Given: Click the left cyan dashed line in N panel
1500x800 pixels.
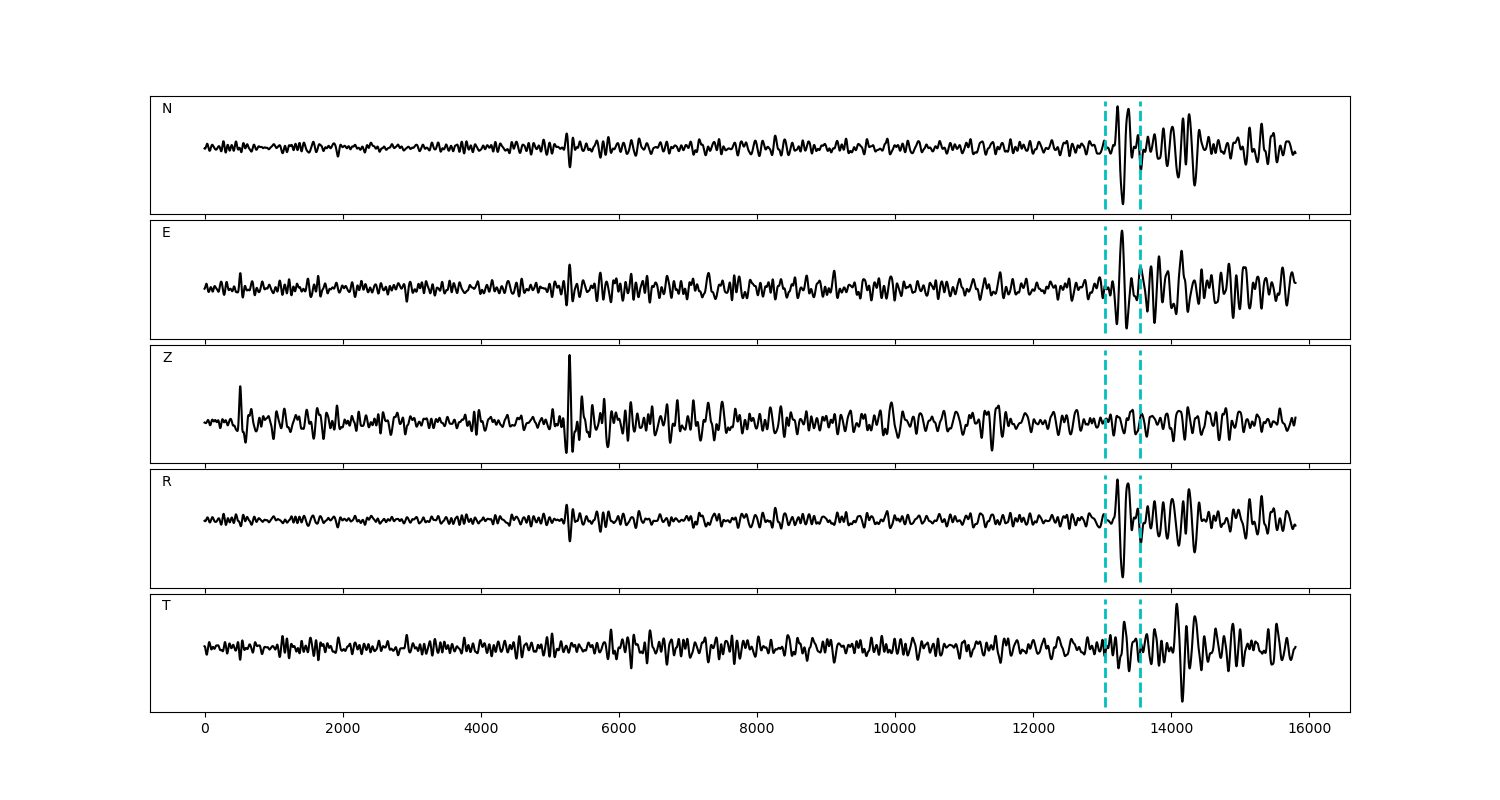Looking at the screenshot, I should 1105,180.
